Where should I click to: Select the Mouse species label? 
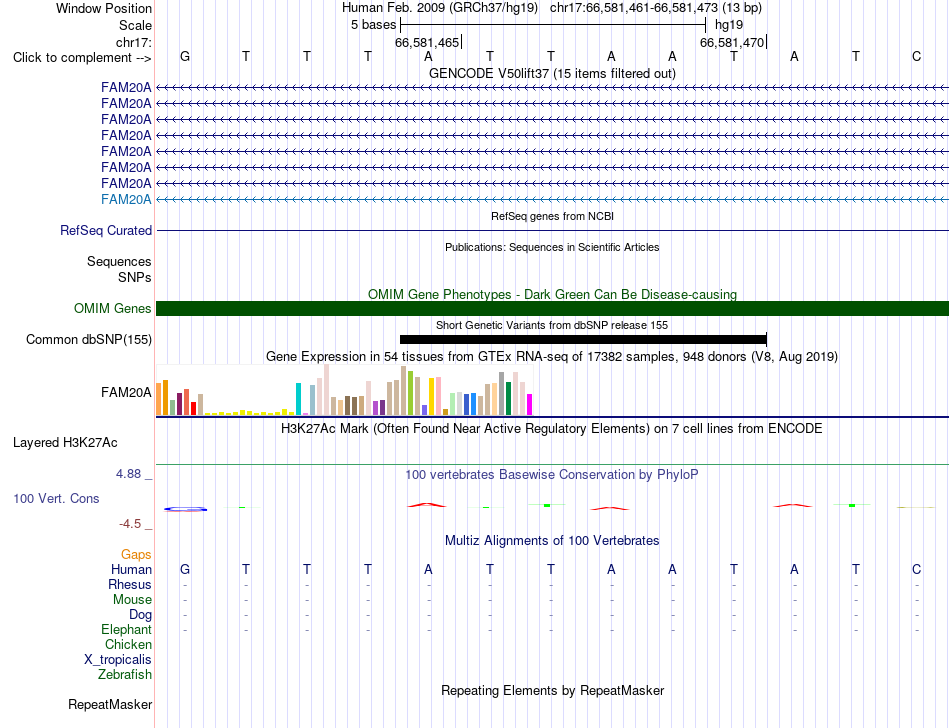pos(132,600)
